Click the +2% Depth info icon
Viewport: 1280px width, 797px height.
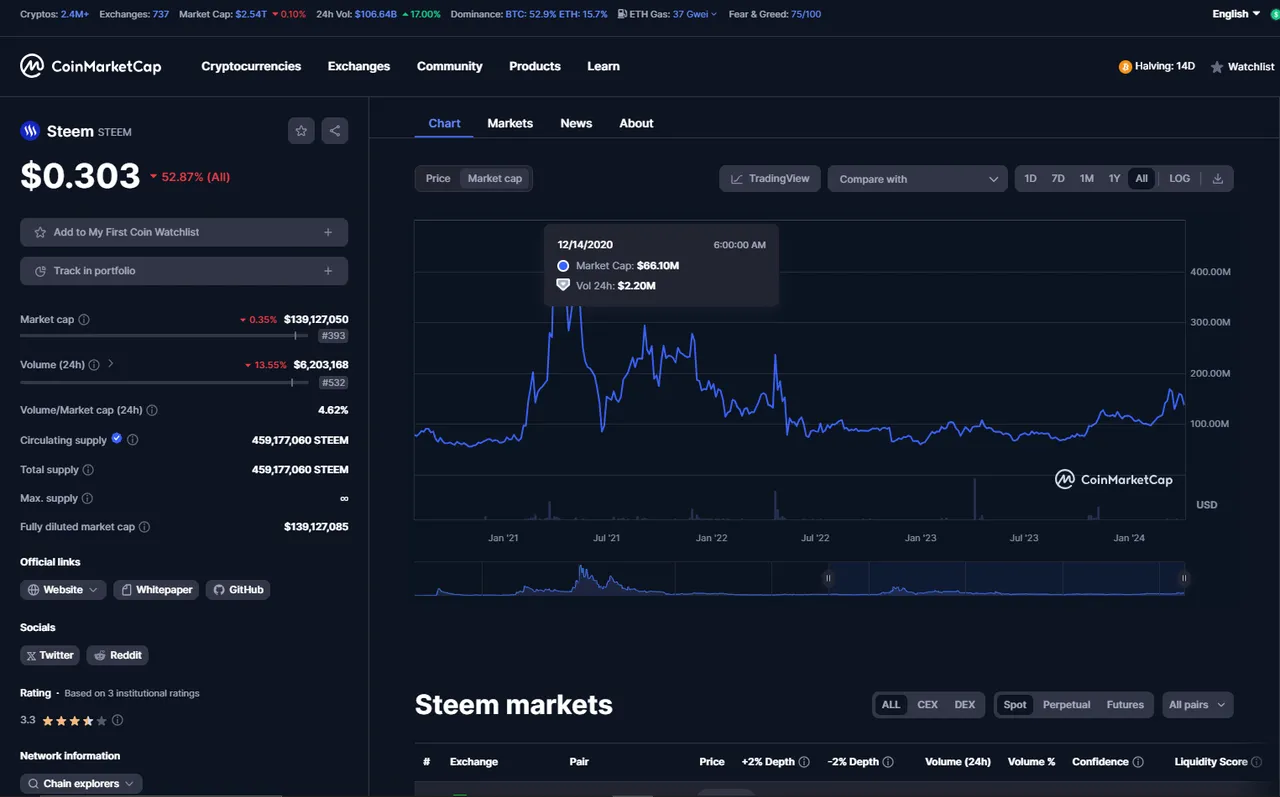tap(804, 762)
